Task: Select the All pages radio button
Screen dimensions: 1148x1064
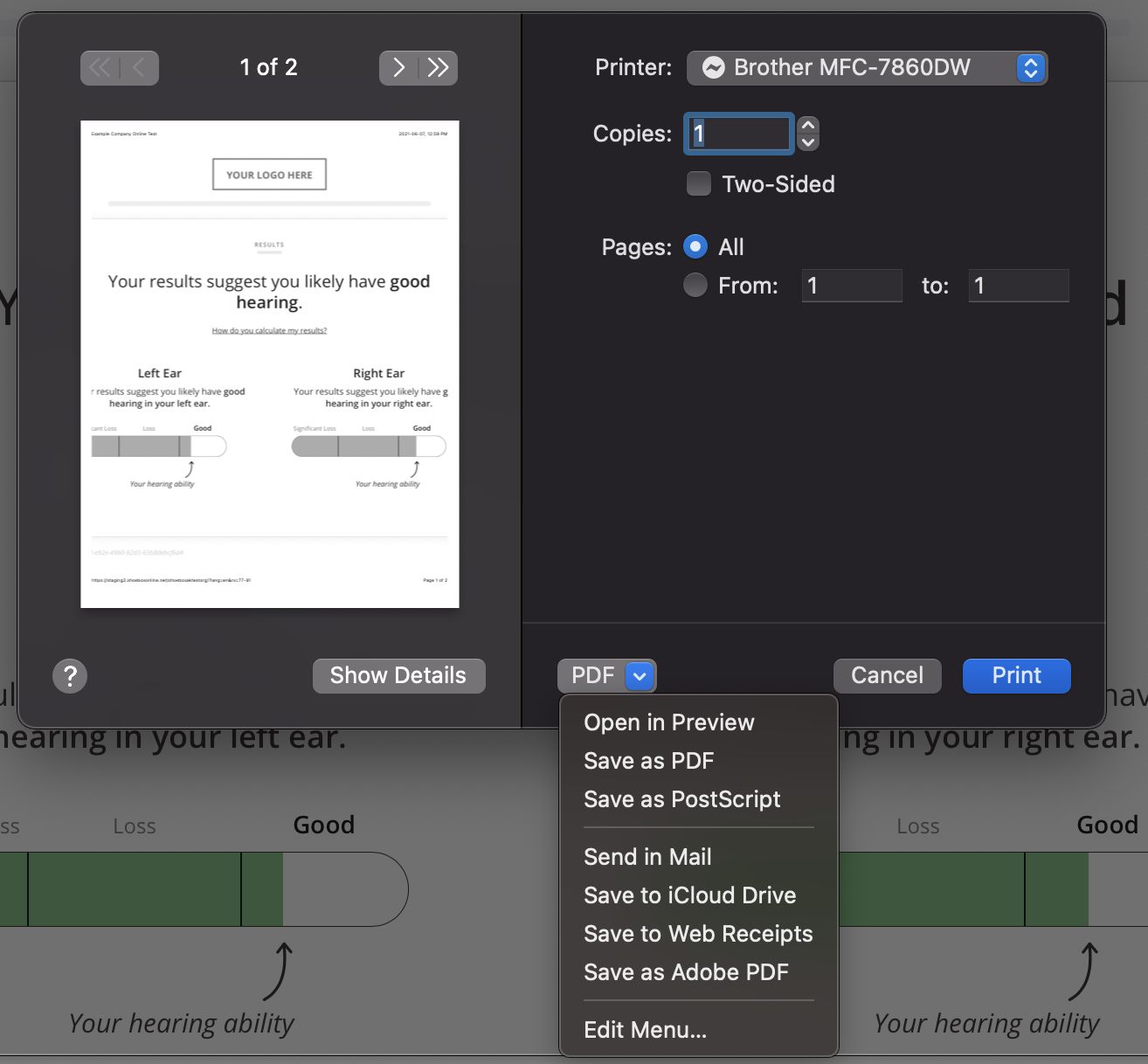Action: point(695,246)
